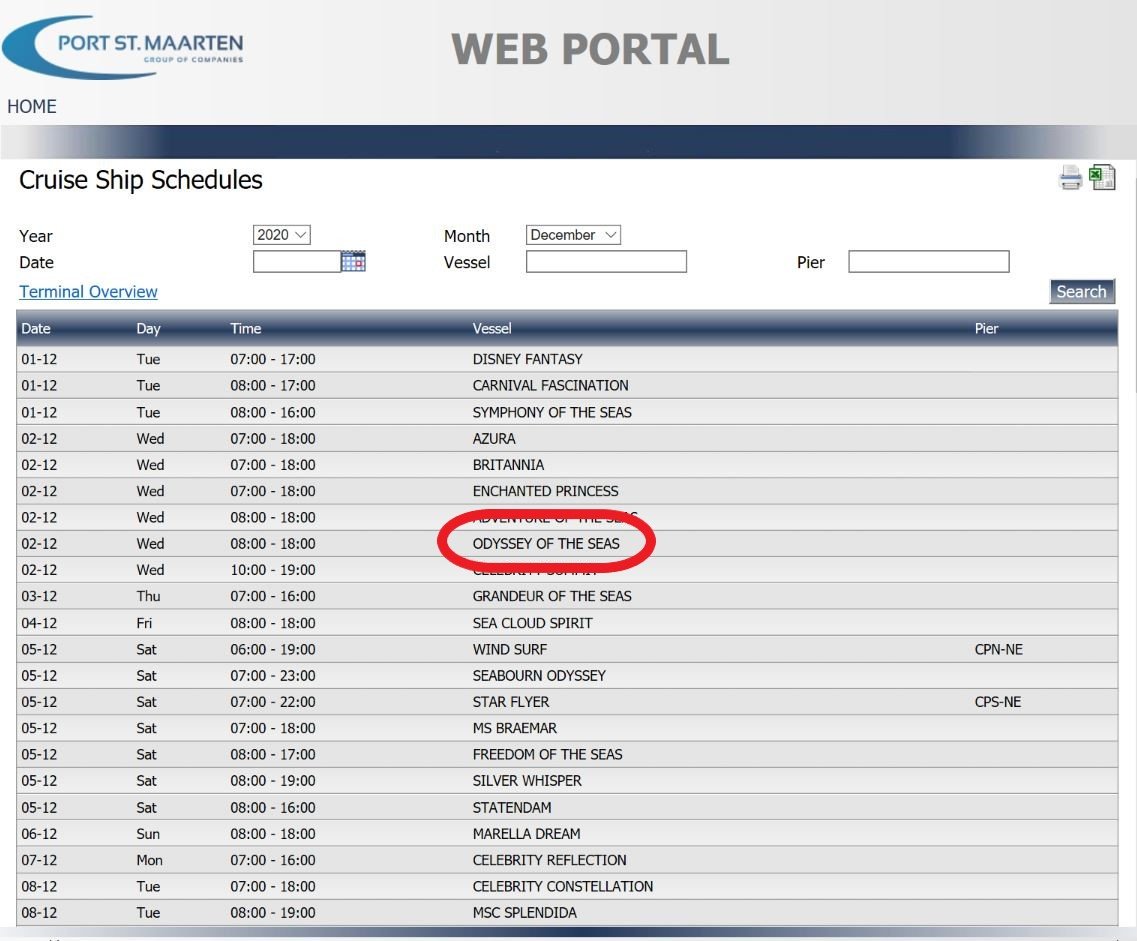The height and width of the screenshot is (941, 1137).
Task: Export schedule with the Excel icon
Action: (1102, 177)
